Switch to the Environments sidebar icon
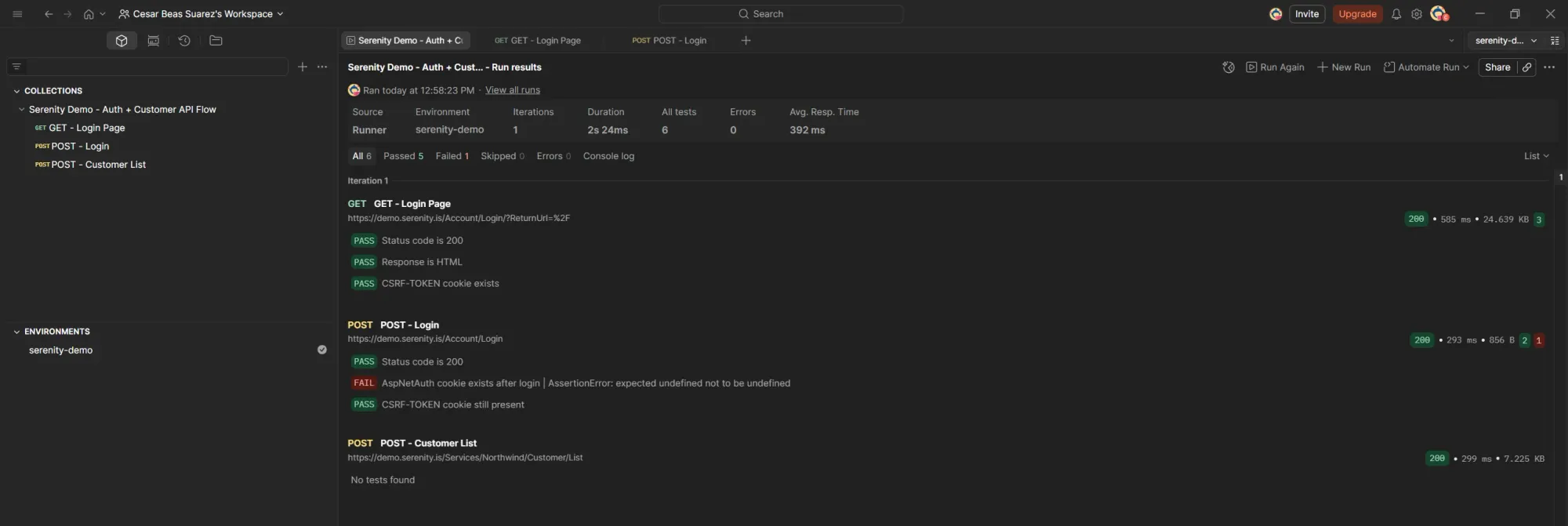Screen dimensions: 1568x526 point(154,41)
